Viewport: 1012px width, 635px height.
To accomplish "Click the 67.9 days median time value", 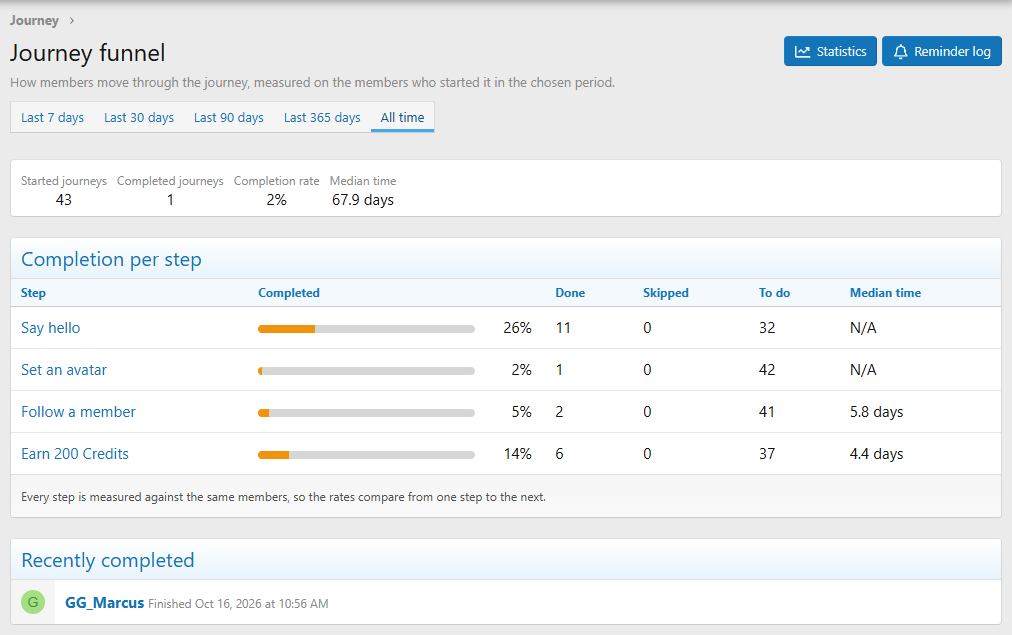I will [x=363, y=200].
